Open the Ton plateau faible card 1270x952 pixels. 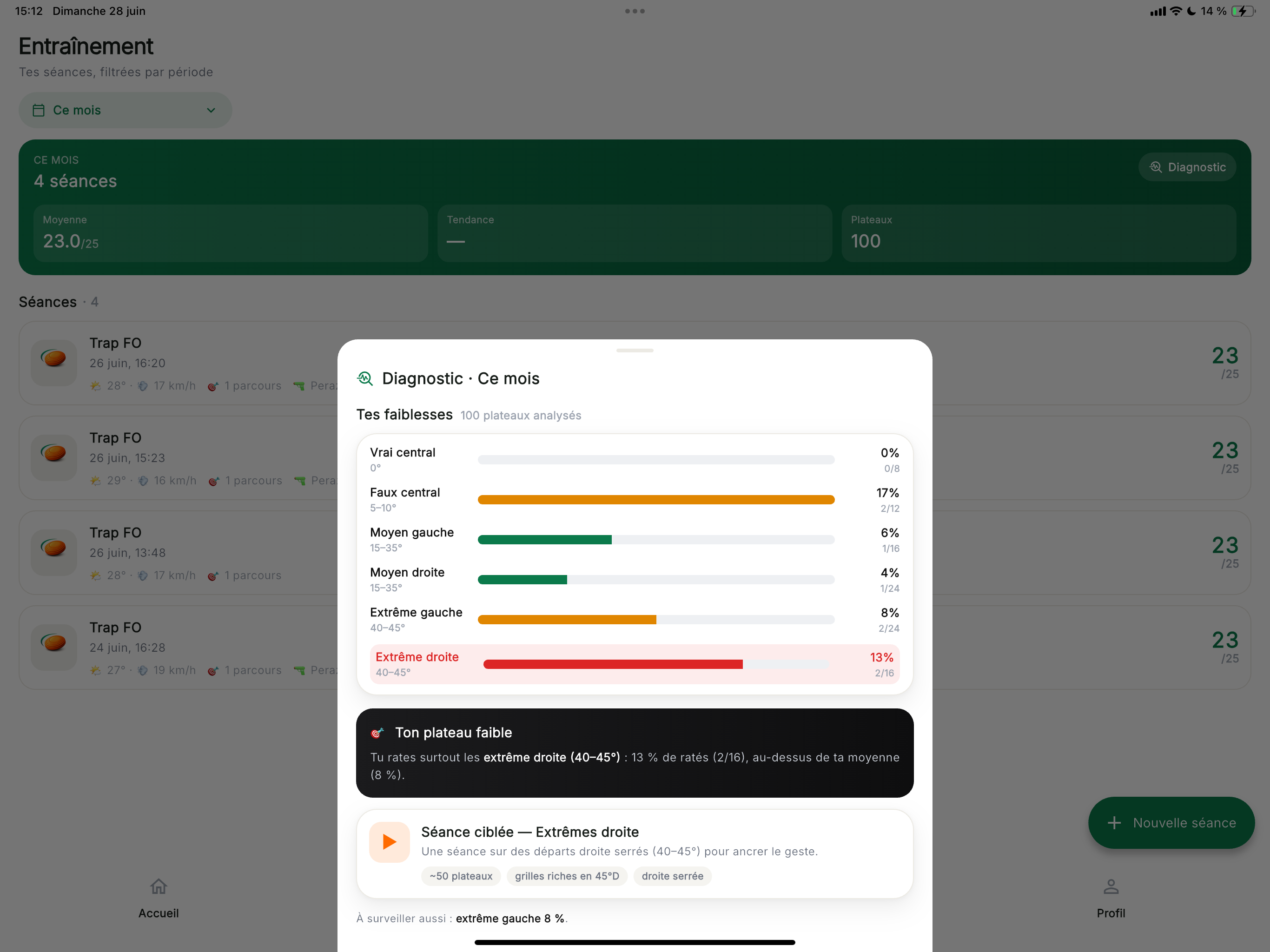click(x=635, y=753)
